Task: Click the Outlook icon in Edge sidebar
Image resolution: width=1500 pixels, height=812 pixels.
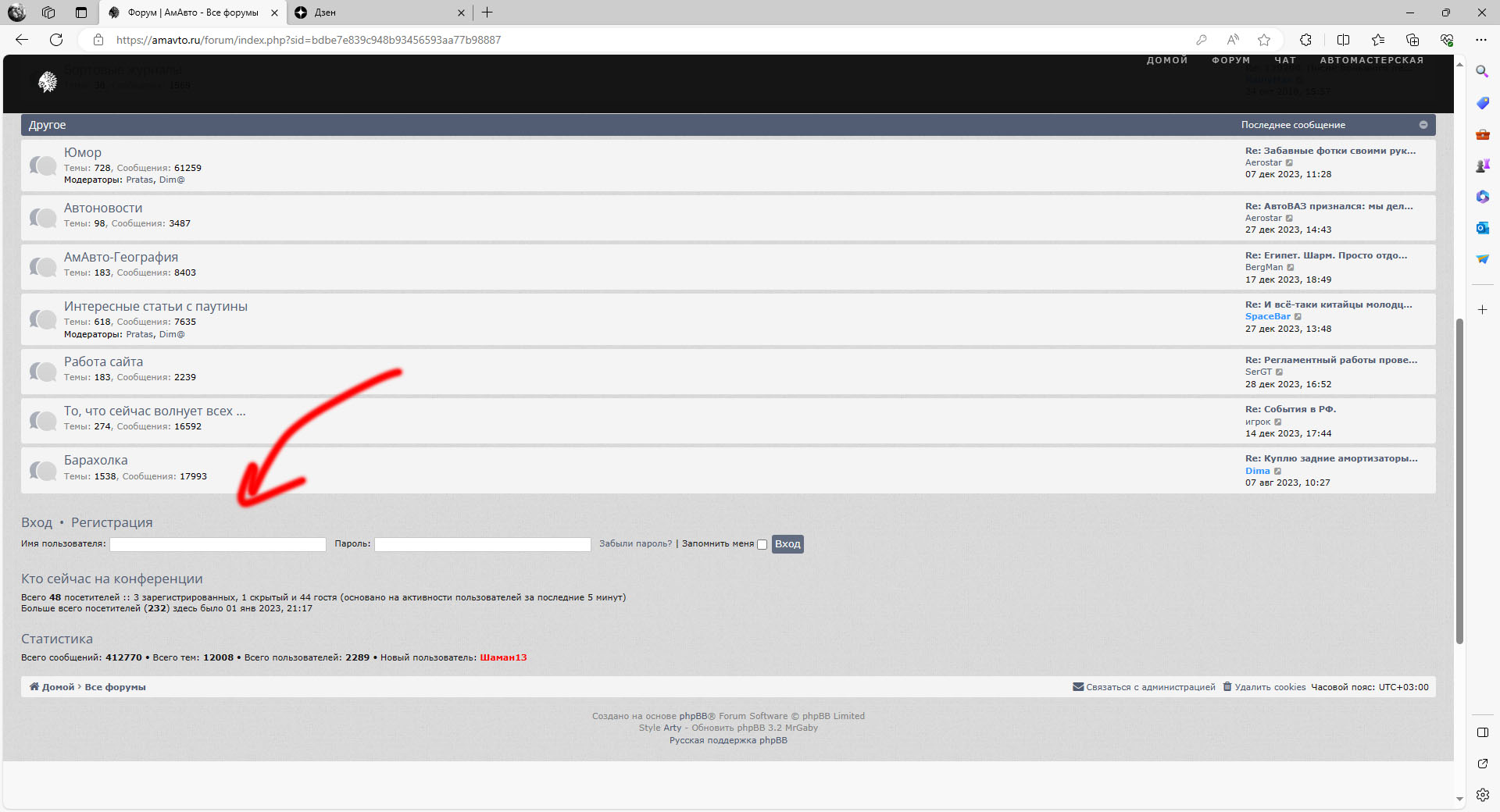Action: (1482, 228)
